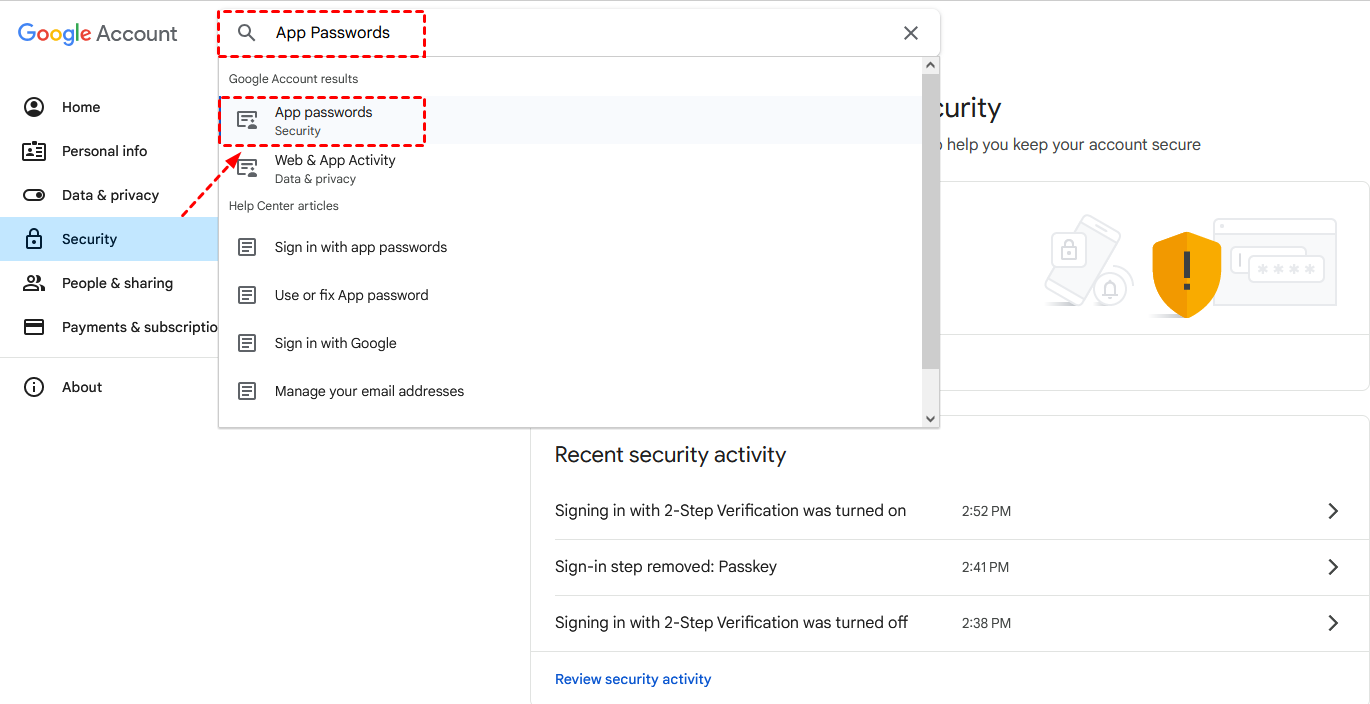Click the Home sidebar icon
1370x704 pixels.
point(34,107)
